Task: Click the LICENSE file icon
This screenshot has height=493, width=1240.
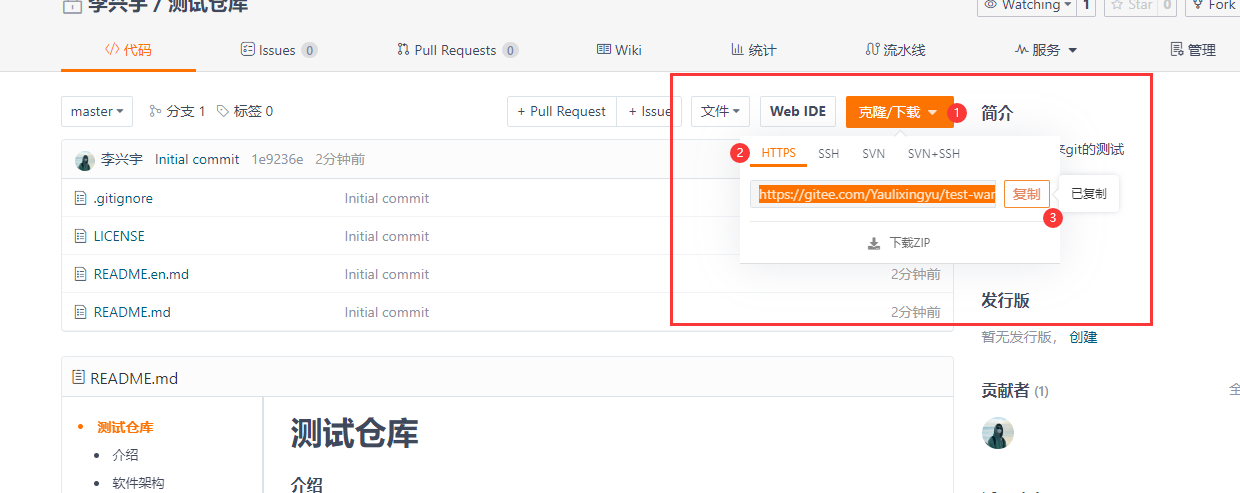Action: coord(81,236)
